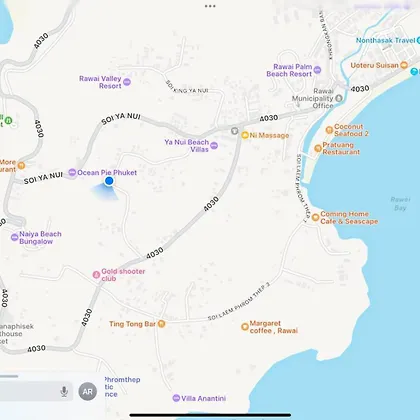Tap the 'Ya Nui Beach Villas' label
420x420 pixels.
tap(187, 146)
